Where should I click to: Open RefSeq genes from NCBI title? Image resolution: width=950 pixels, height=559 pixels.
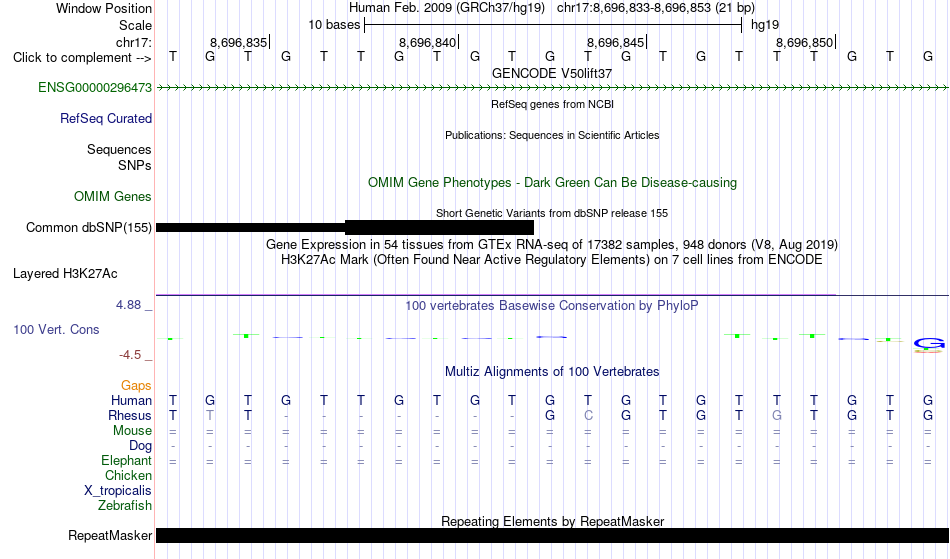552,104
